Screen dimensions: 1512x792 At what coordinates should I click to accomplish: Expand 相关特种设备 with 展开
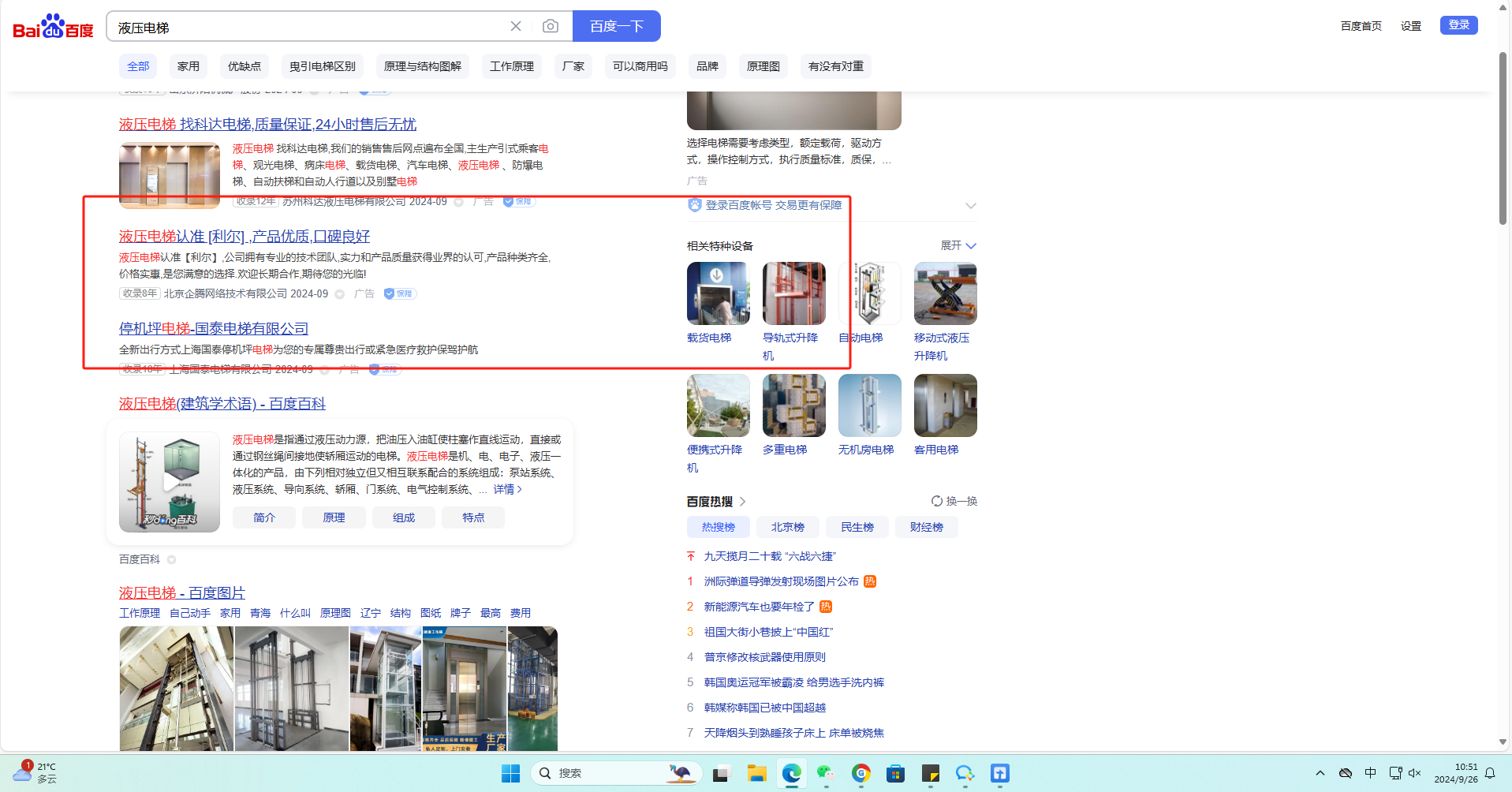958,245
